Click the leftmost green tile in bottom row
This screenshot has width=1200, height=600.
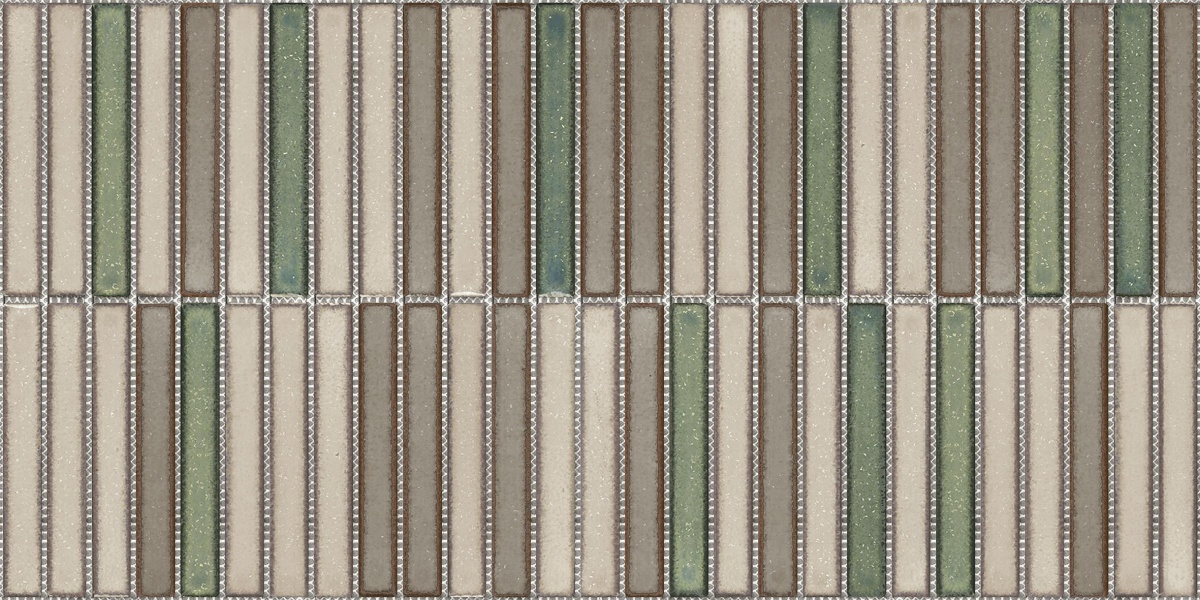[200, 450]
